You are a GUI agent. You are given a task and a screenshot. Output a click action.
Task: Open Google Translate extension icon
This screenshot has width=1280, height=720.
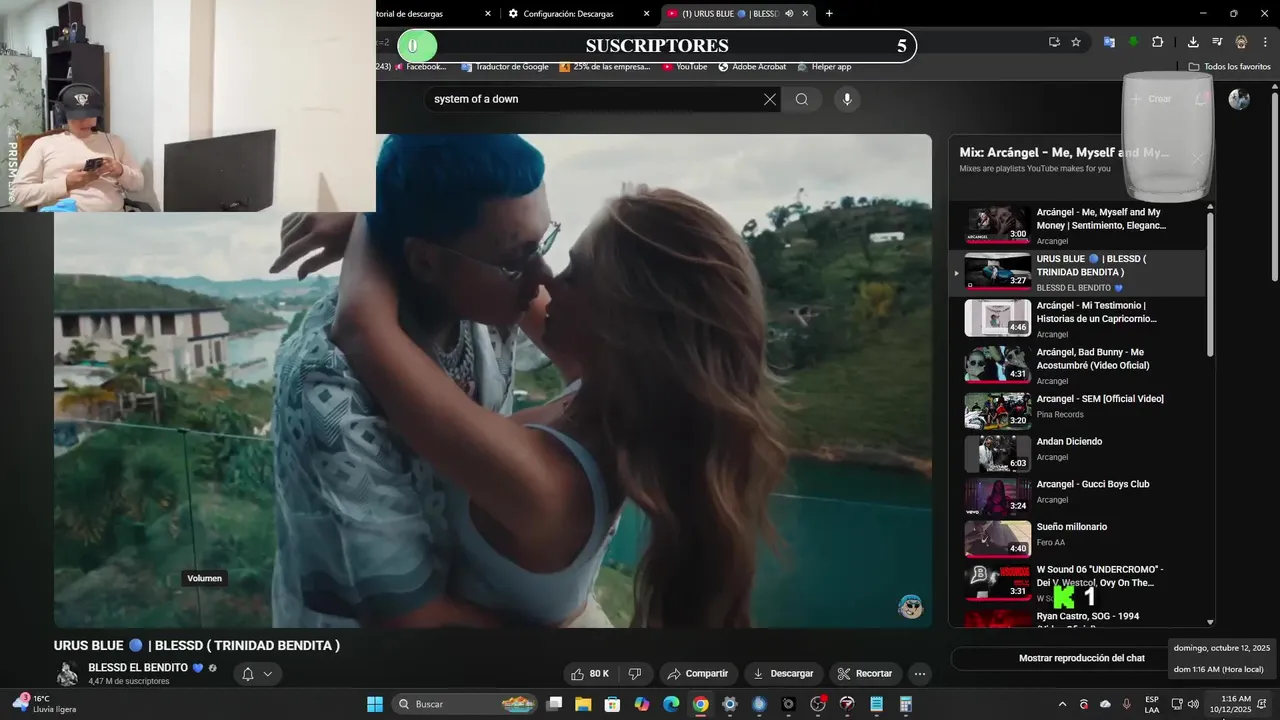click(x=1109, y=42)
